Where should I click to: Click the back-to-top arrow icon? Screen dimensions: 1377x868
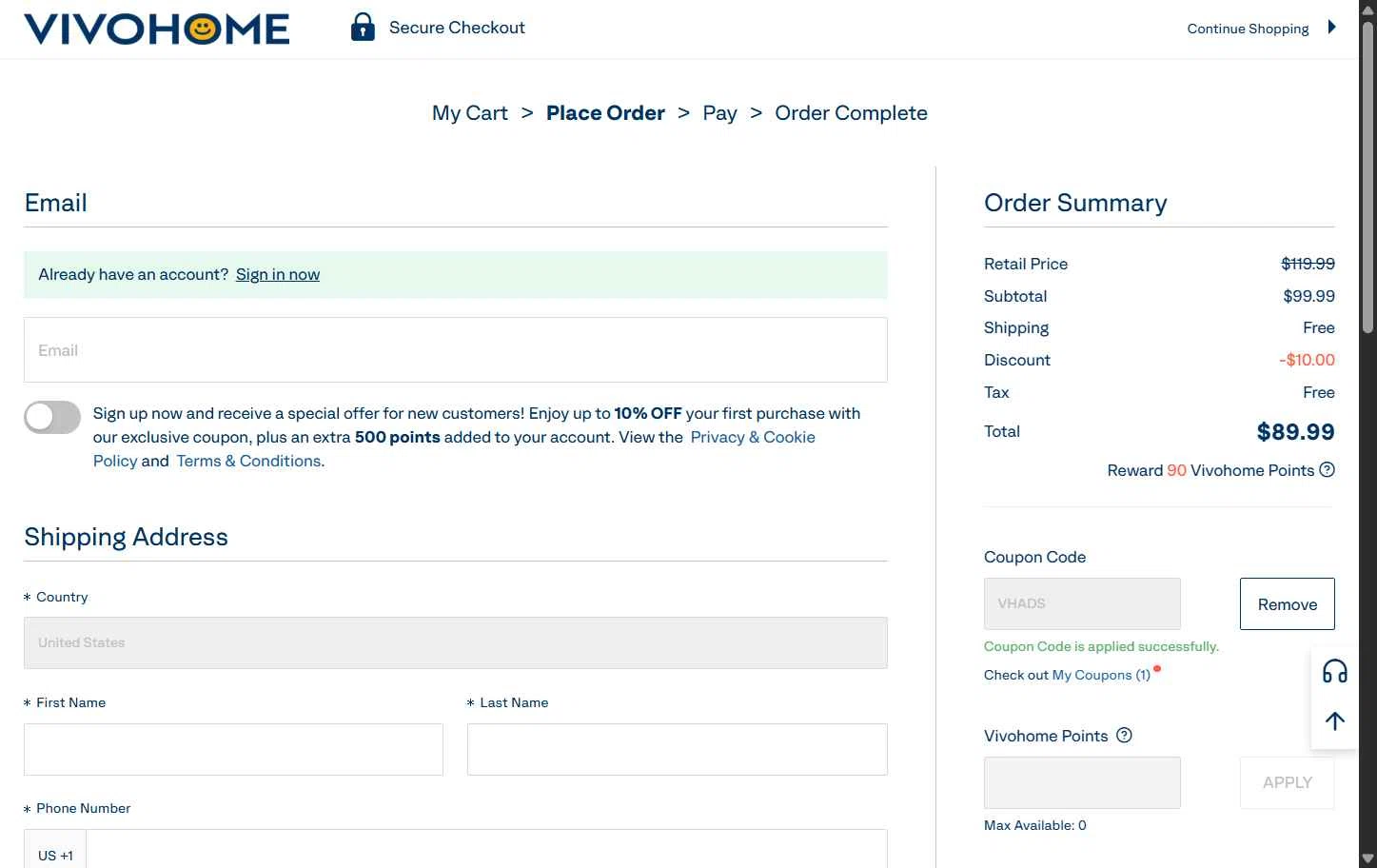(1335, 720)
